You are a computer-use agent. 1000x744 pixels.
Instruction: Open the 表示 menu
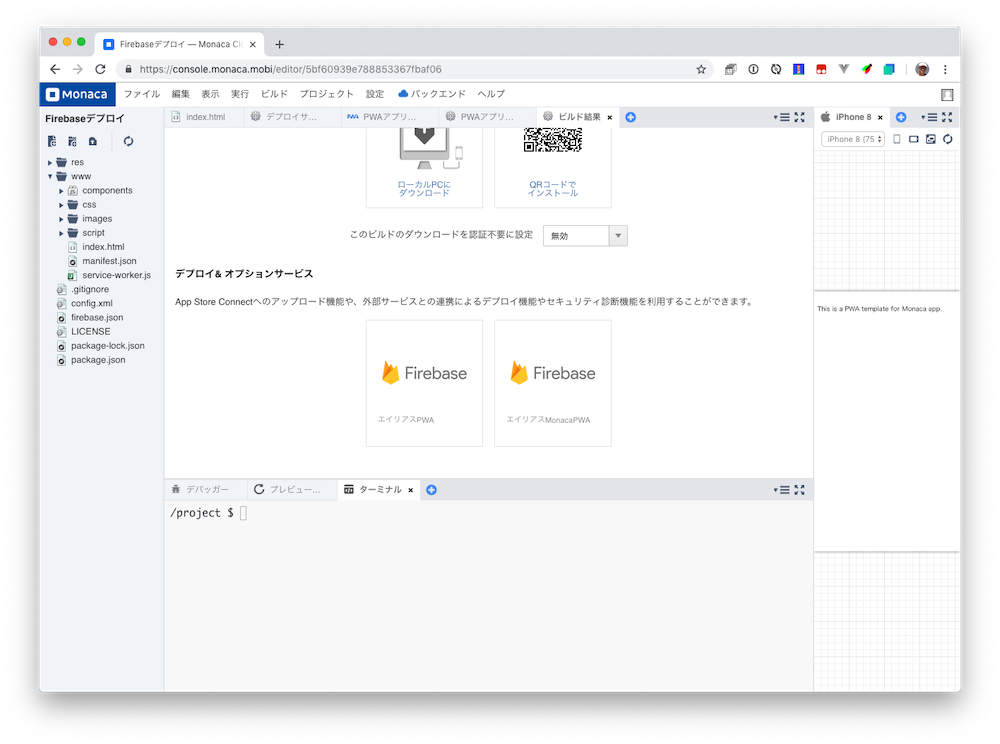coord(210,94)
